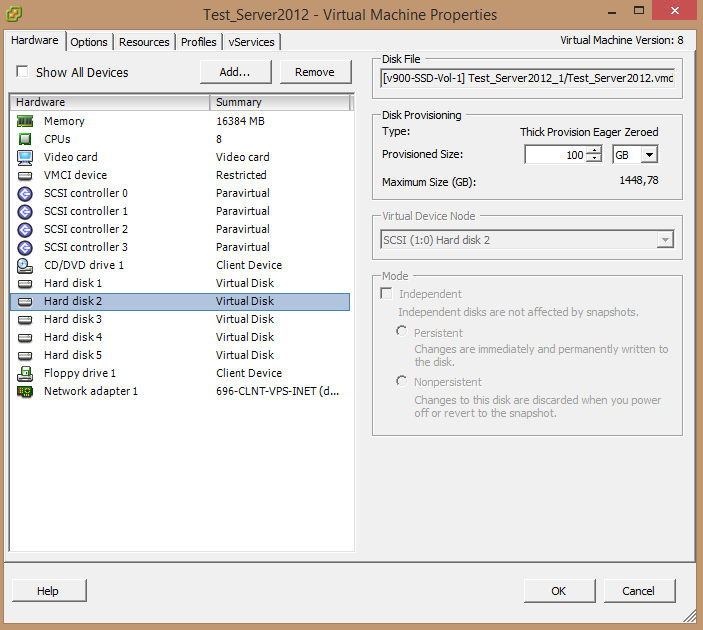Click the Add... button
This screenshot has height=630, width=703.
[x=235, y=72]
